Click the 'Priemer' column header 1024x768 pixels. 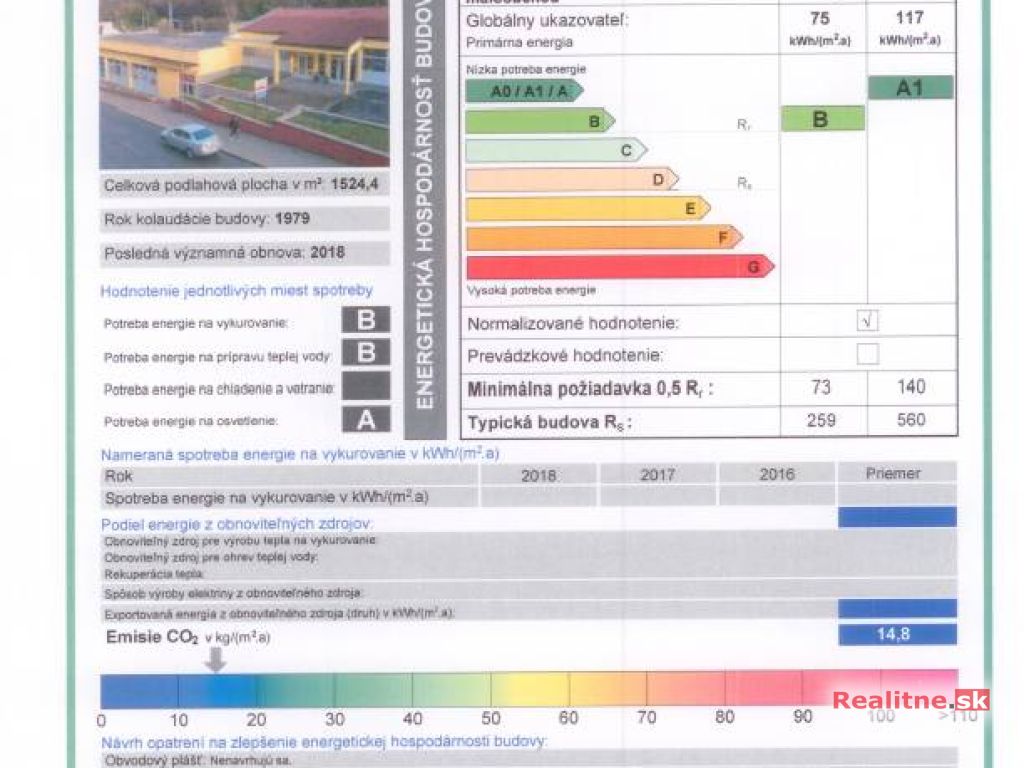pos(897,473)
